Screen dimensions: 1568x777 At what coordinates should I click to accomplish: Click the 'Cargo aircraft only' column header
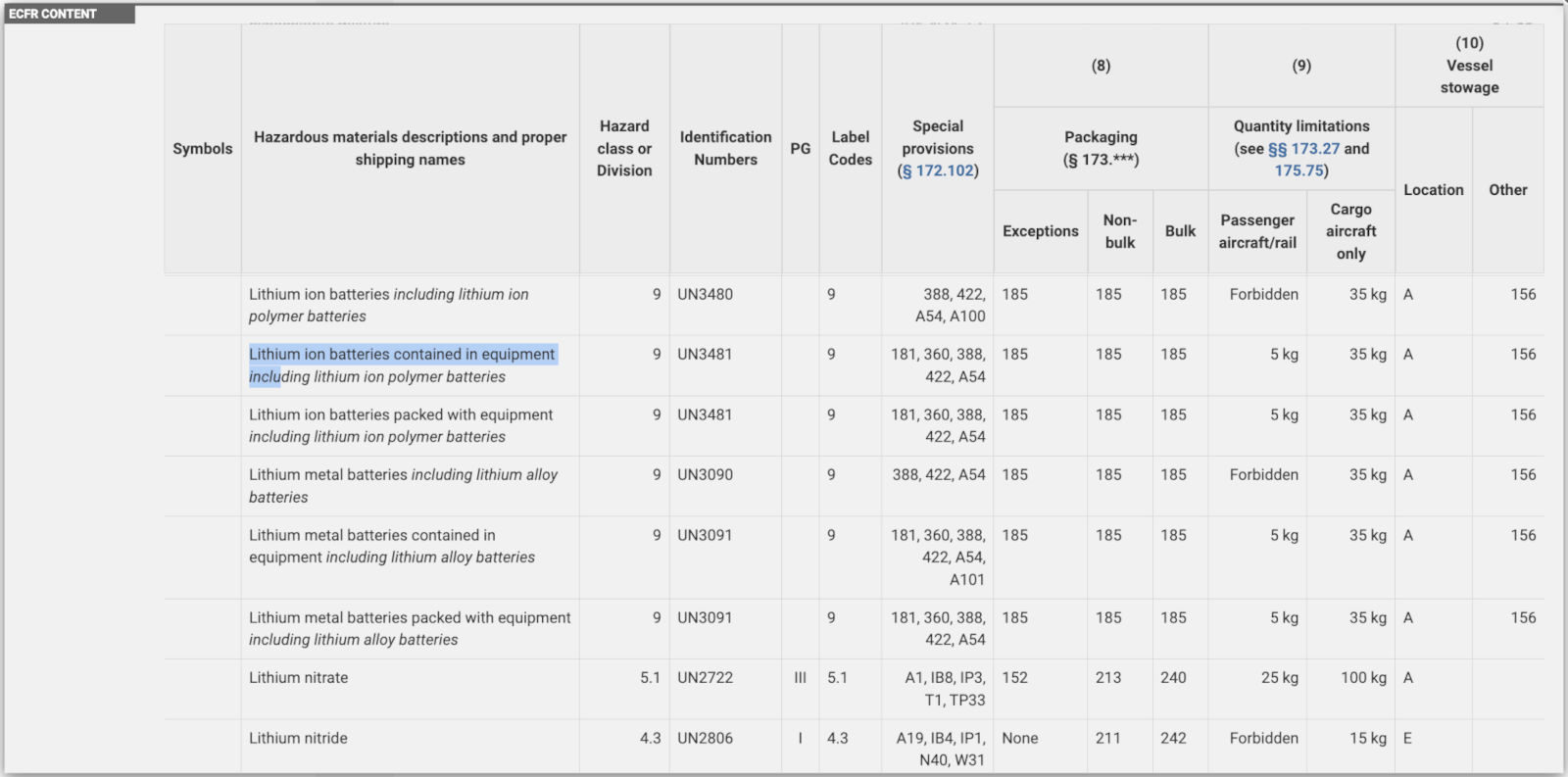tap(1351, 231)
